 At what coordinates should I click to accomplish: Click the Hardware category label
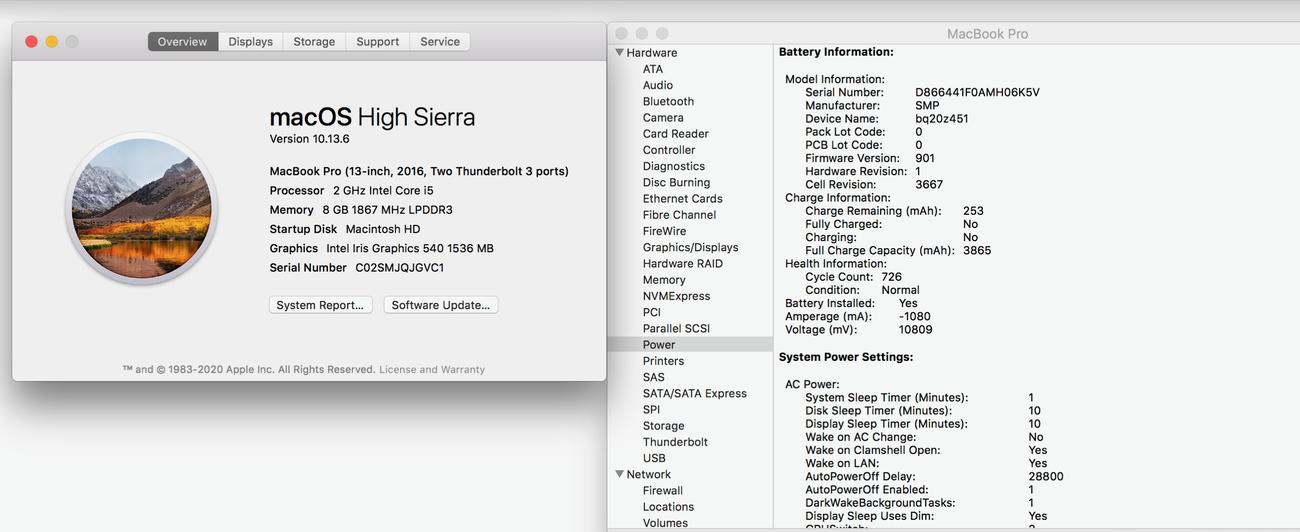point(652,53)
